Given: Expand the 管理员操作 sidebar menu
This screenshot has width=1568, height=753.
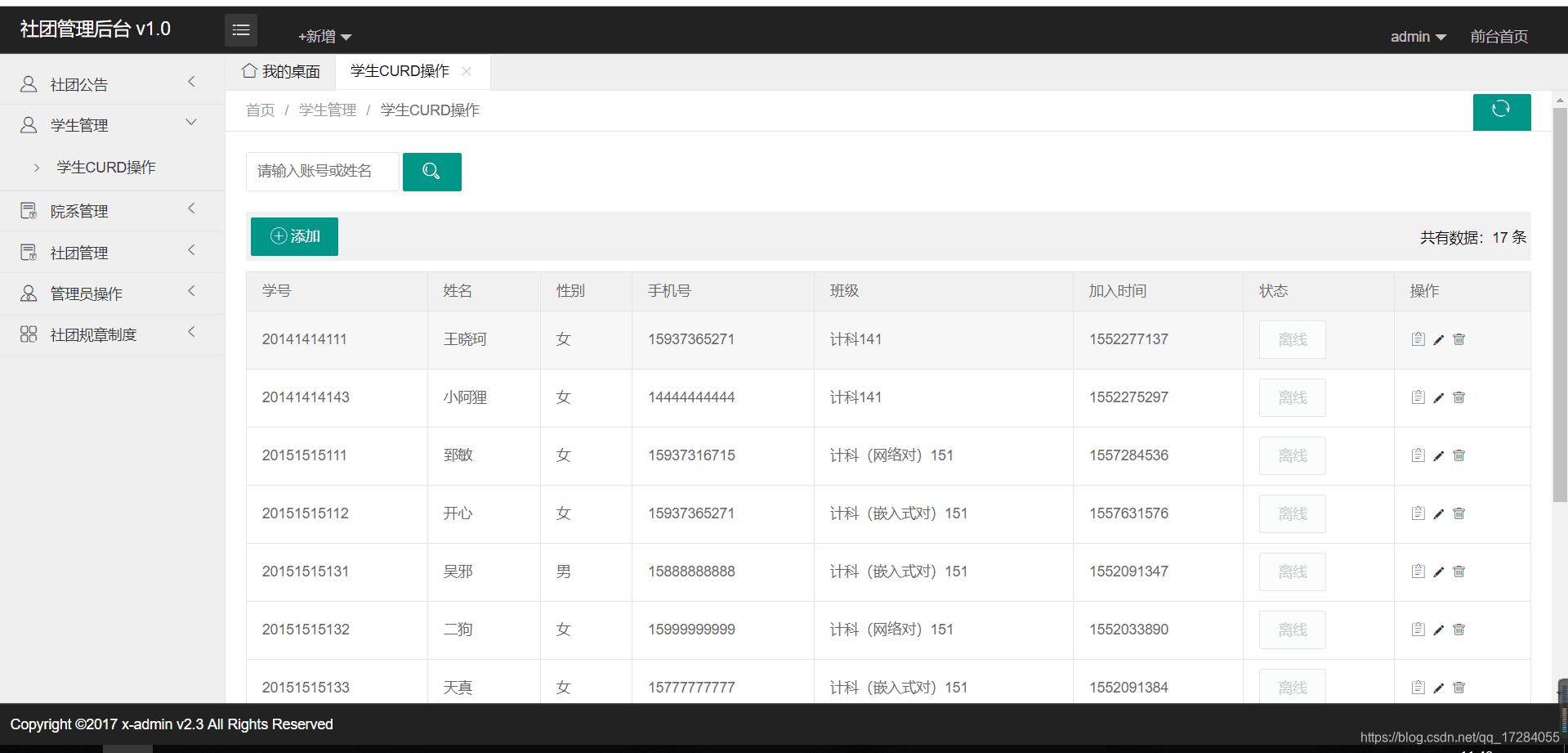Looking at the screenshot, I should (112, 294).
